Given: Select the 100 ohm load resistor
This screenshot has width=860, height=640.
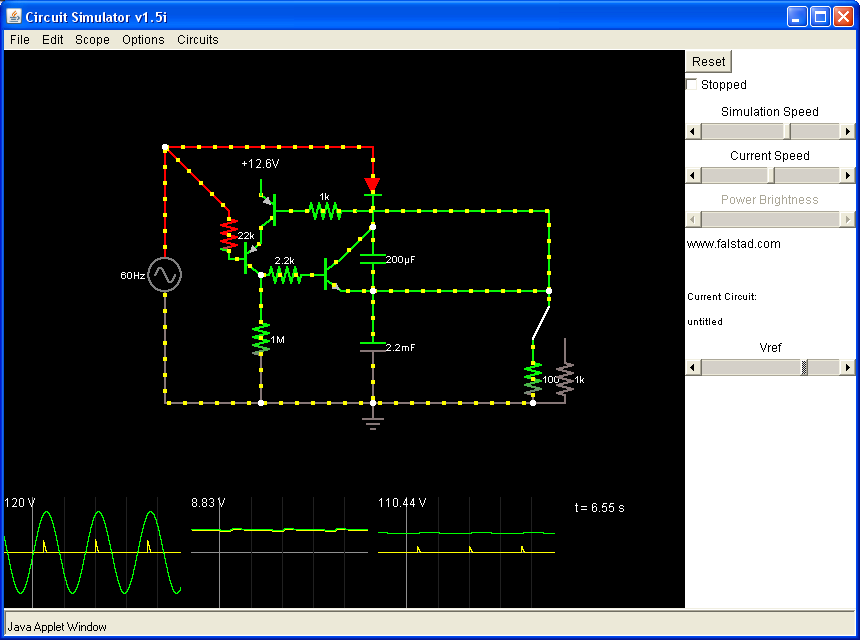Looking at the screenshot, I should 533,378.
